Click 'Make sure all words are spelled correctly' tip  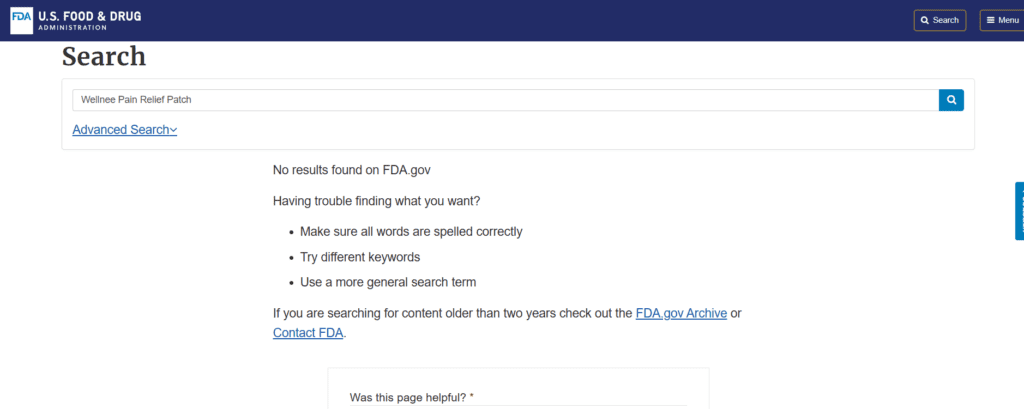(411, 231)
